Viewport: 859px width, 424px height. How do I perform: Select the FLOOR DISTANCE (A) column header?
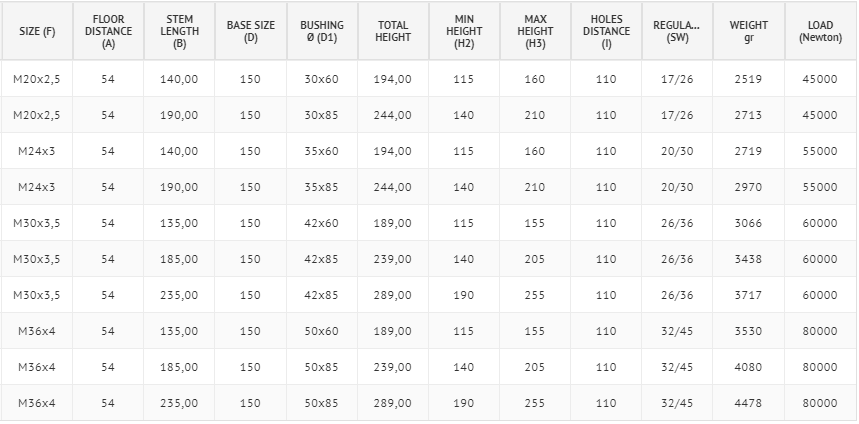point(108,31)
